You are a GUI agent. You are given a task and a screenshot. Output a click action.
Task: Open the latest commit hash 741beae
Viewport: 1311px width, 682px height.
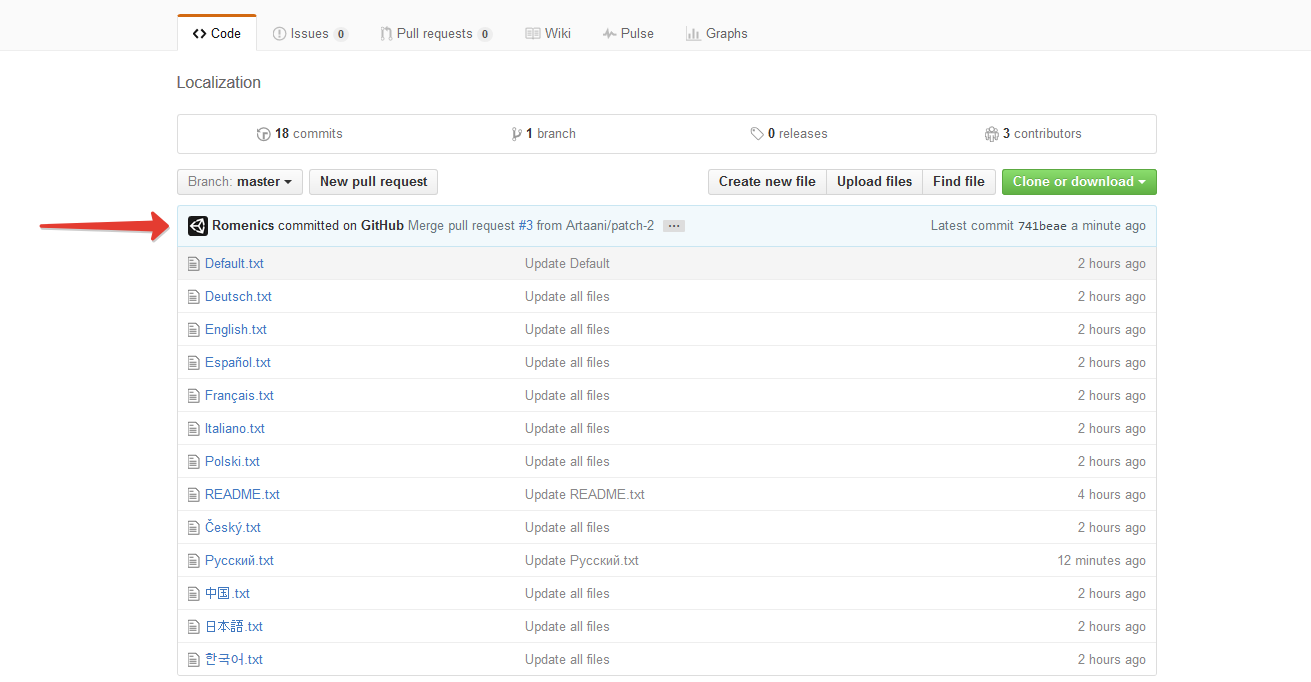[1042, 226]
